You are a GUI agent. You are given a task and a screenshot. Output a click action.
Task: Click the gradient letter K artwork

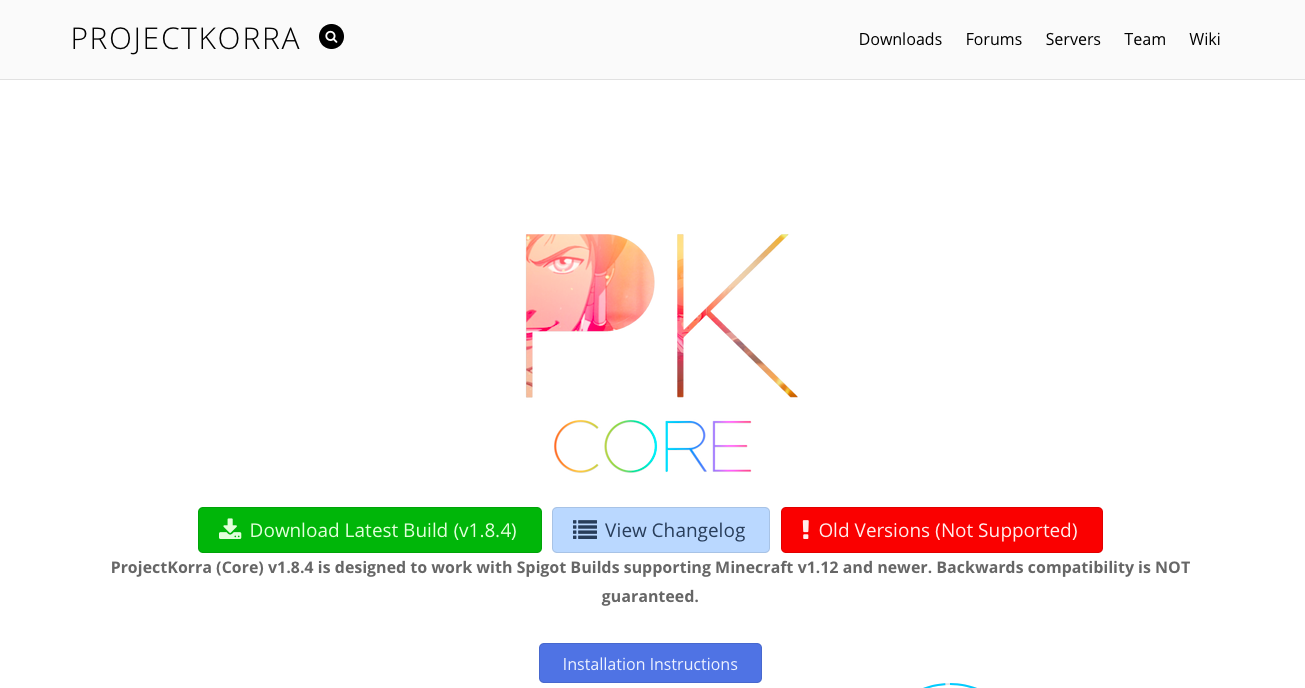coord(737,316)
